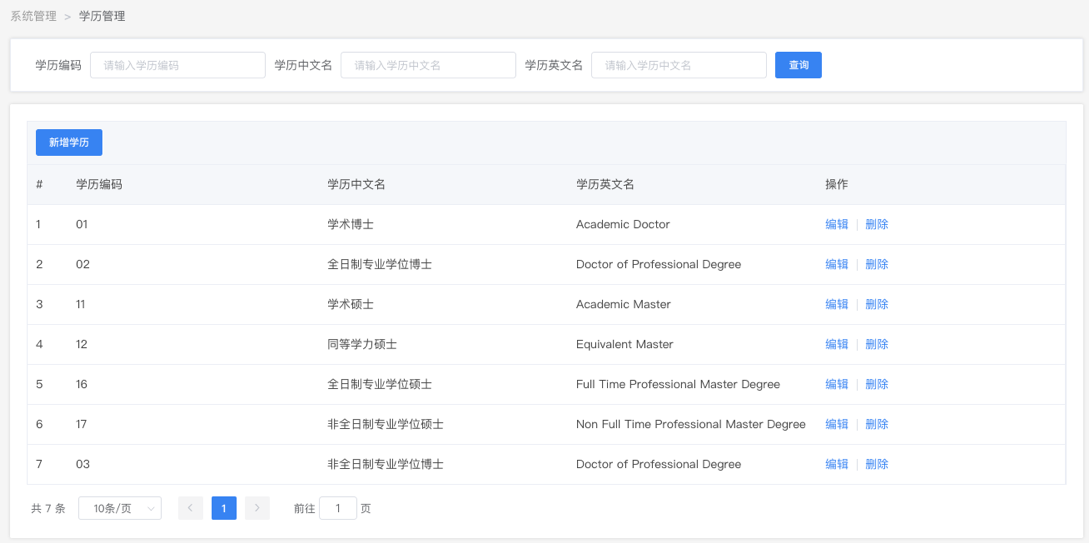Click the 学历管理 breadcrumb
Screen dimensions: 1089x543
tap(102, 16)
